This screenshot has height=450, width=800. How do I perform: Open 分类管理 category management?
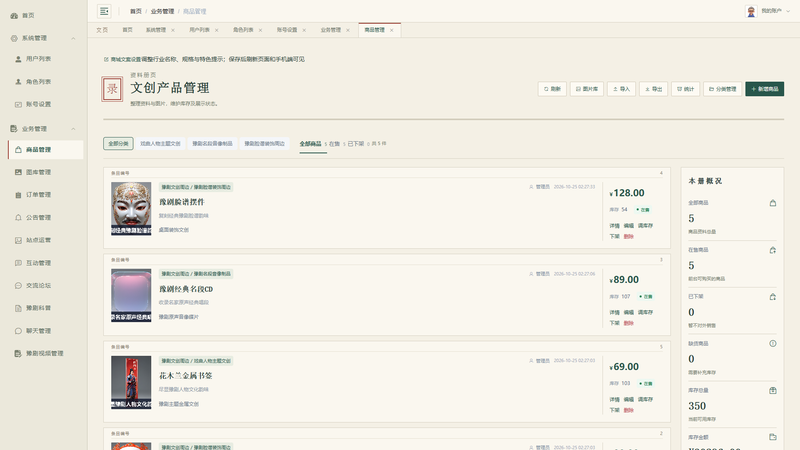(x=722, y=89)
